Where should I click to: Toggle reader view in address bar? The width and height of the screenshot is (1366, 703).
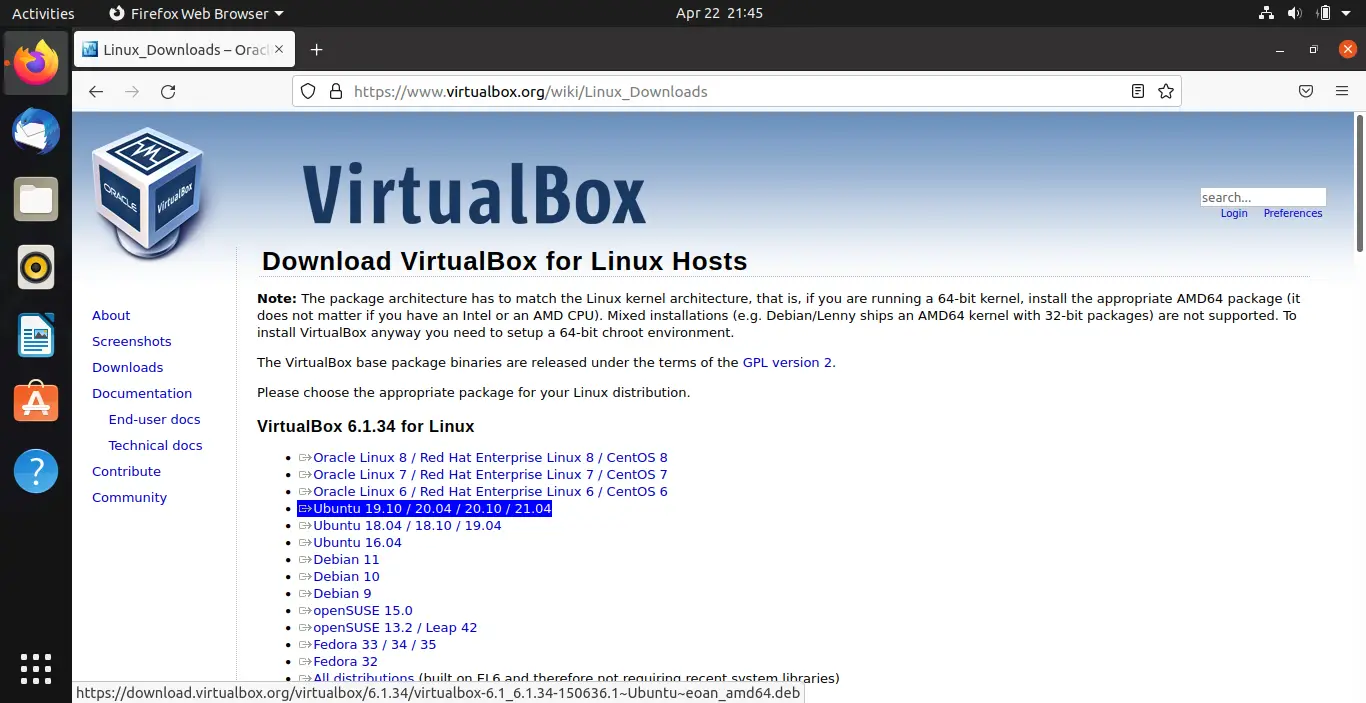[1138, 91]
